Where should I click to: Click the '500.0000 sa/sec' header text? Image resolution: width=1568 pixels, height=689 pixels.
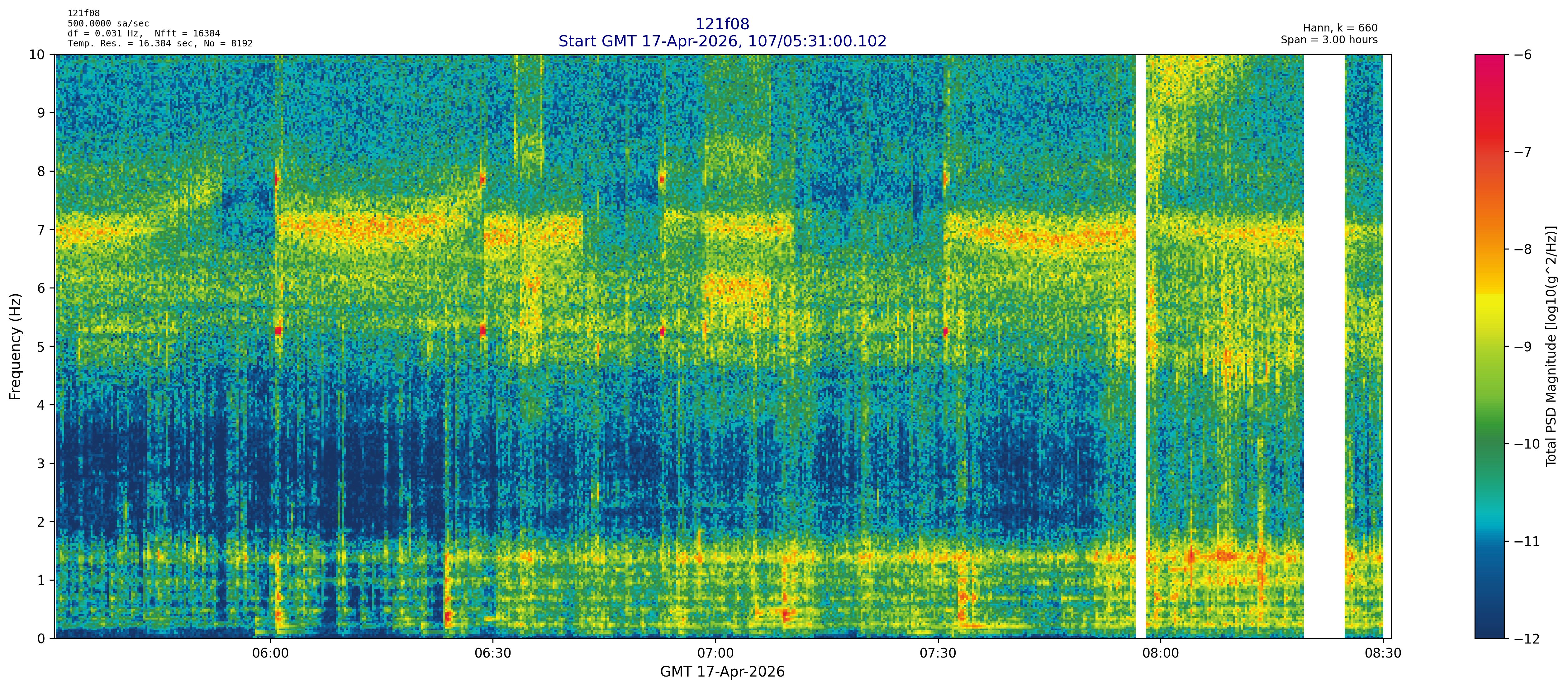[x=108, y=24]
